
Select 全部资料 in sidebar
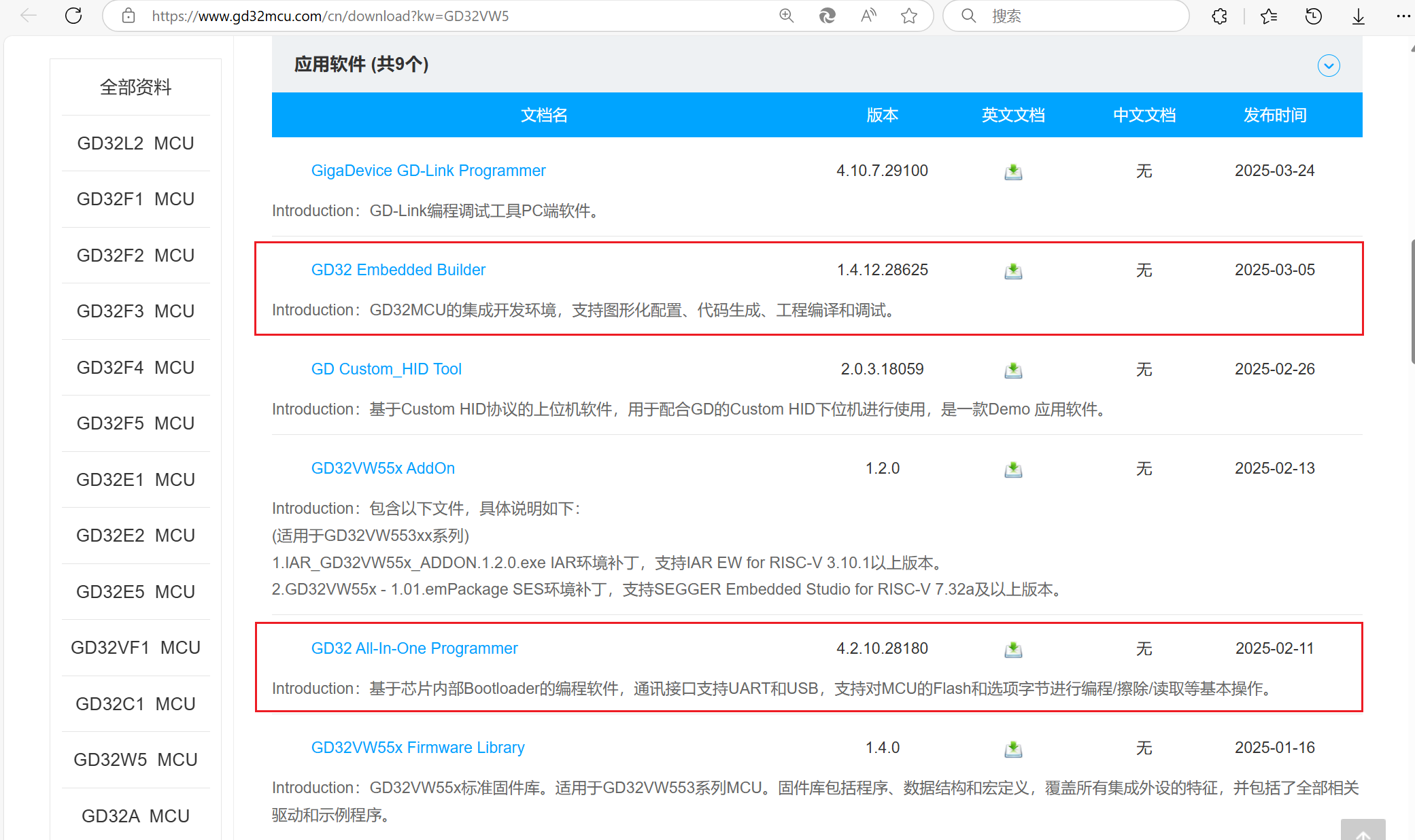click(136, 87)
